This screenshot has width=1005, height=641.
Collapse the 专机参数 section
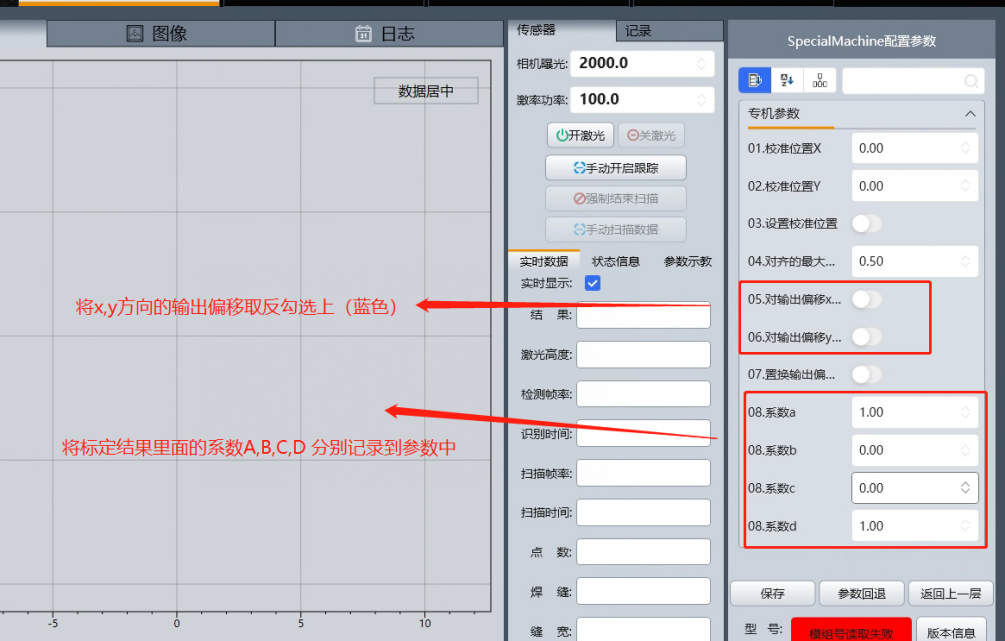969,114
